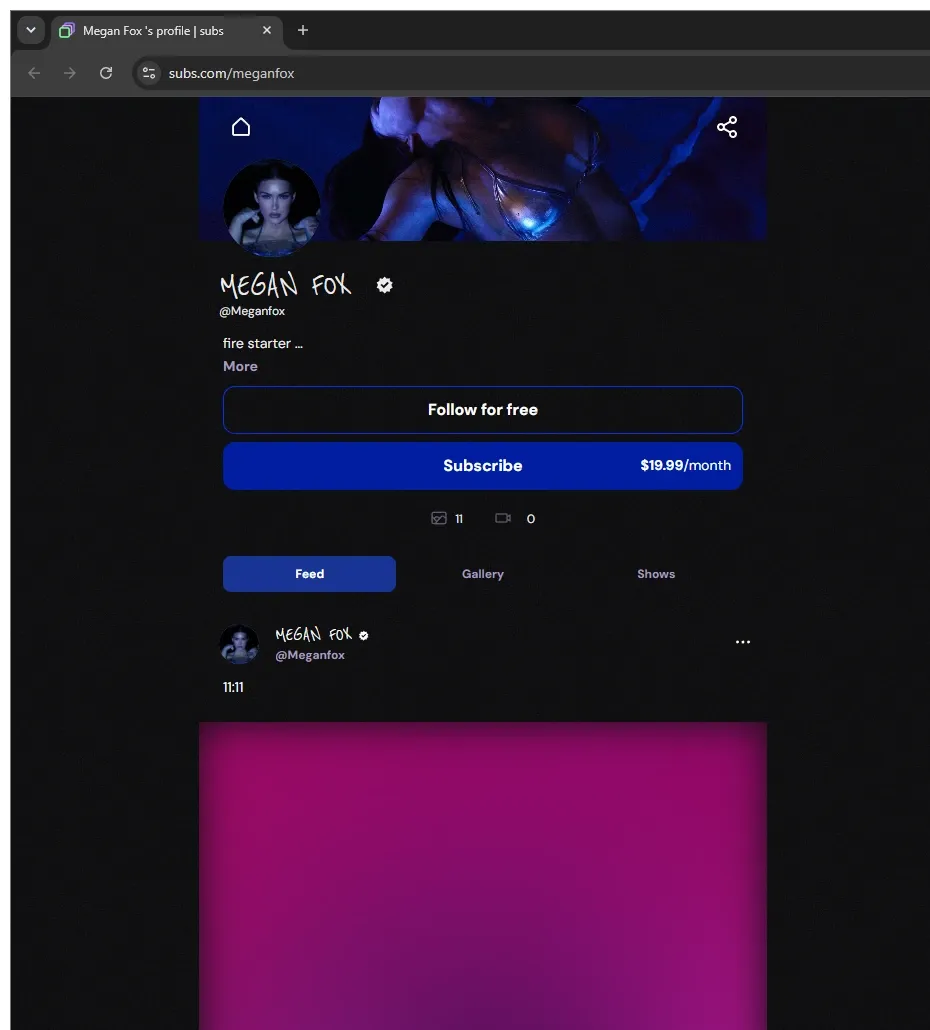Image resolution: width=930 pixels, height=1030 pixels.
Task: Reload the page in browser
Action: [106, 73]
